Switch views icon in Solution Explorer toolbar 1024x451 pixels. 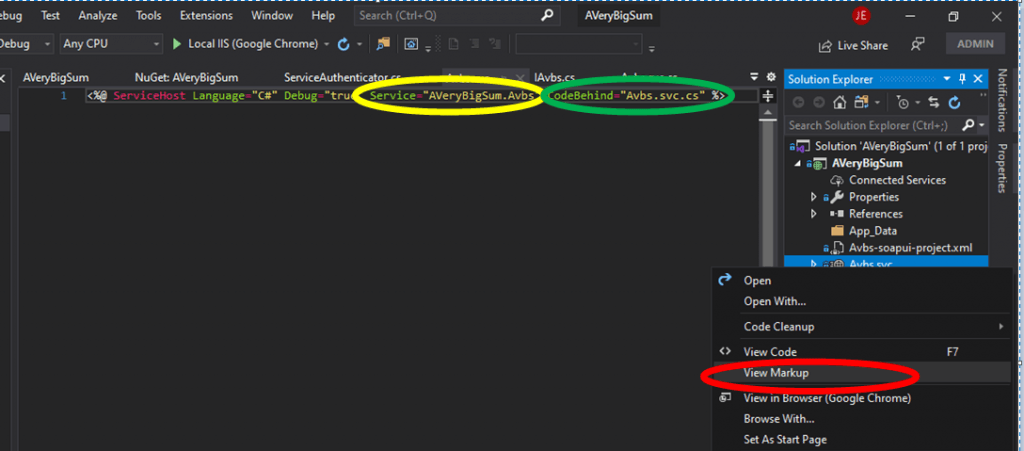(x=859, y=102)
